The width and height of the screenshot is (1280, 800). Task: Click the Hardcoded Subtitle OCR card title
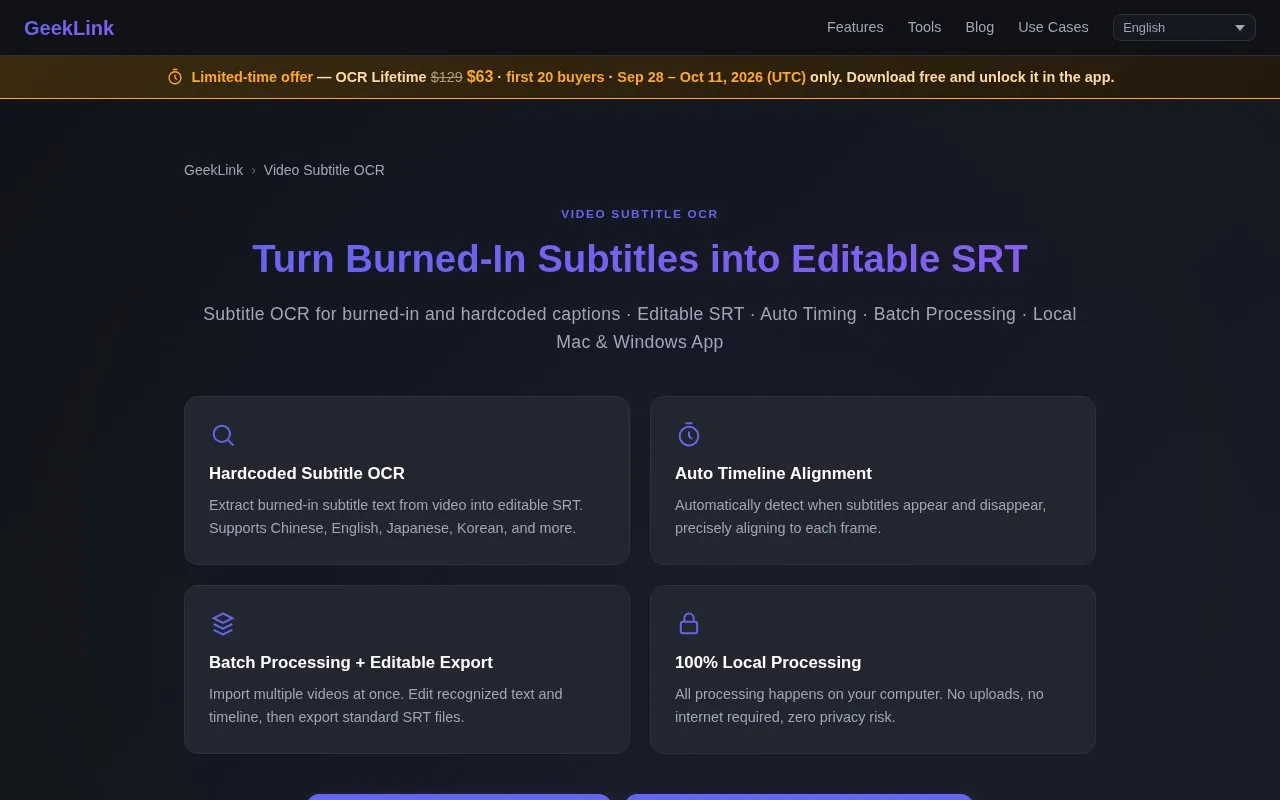[x=307, y=474]
